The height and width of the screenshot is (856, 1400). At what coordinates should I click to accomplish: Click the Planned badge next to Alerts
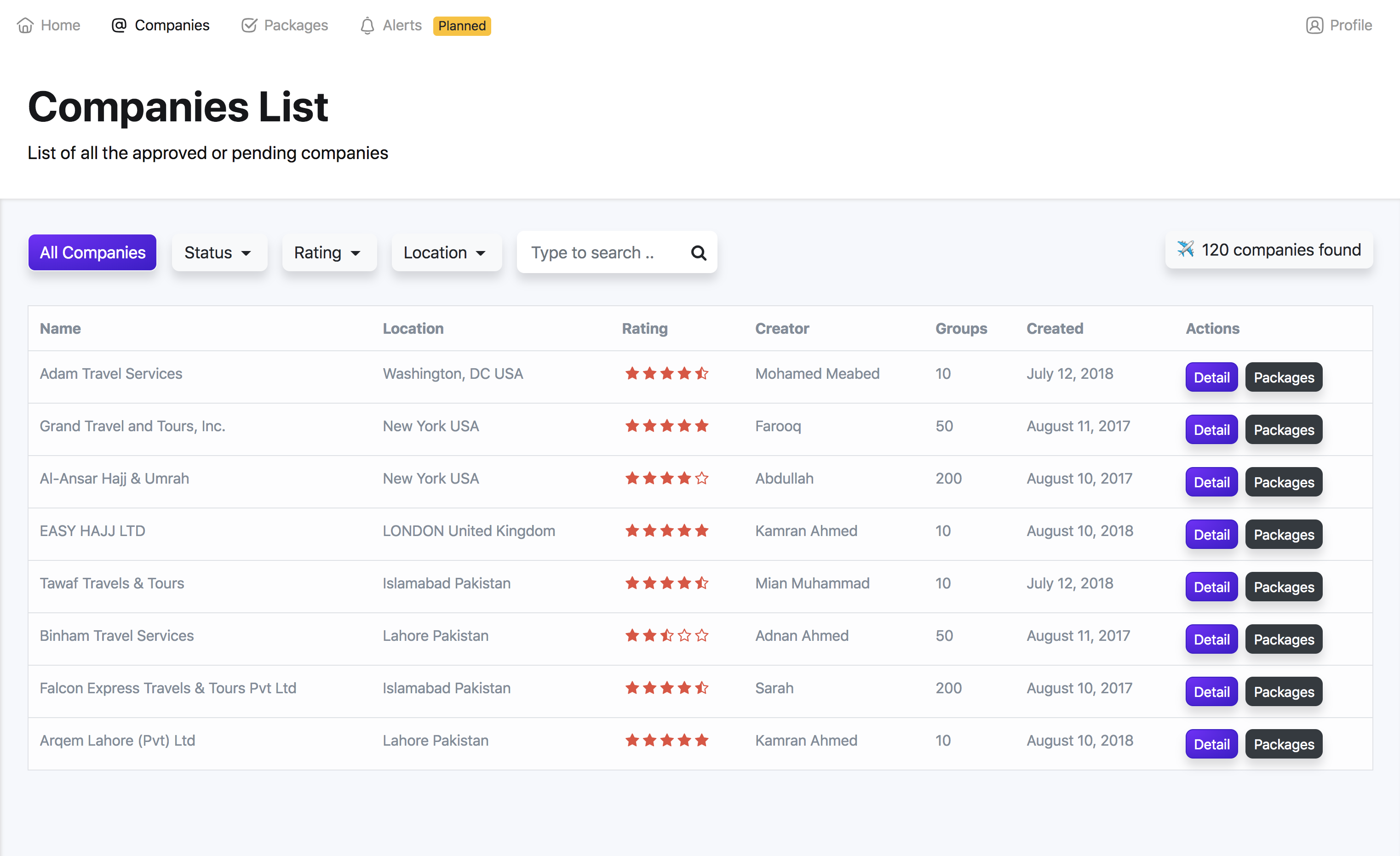(x=462, y=26)
